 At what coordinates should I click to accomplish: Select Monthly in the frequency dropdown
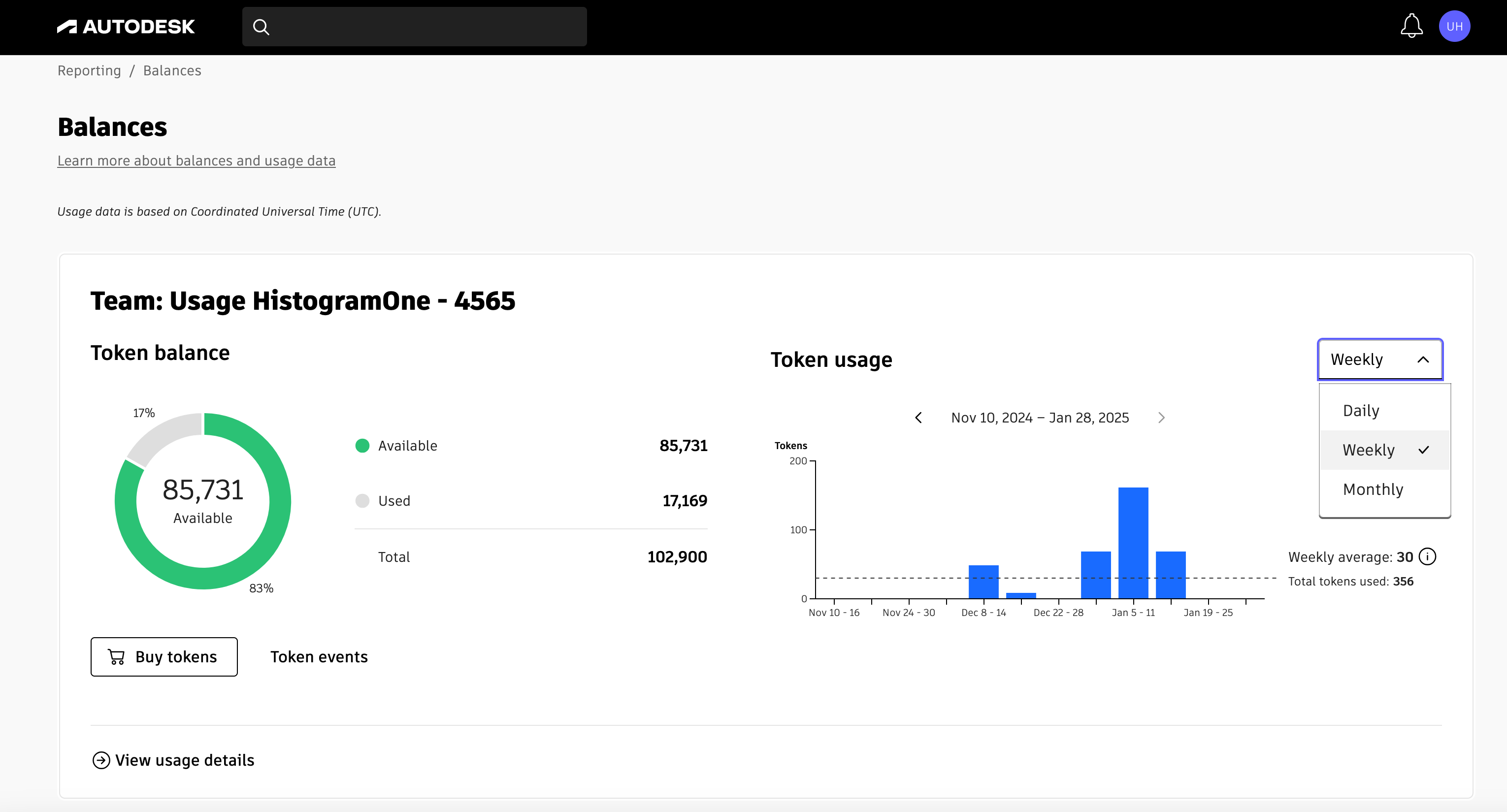tap(1373, 489)
